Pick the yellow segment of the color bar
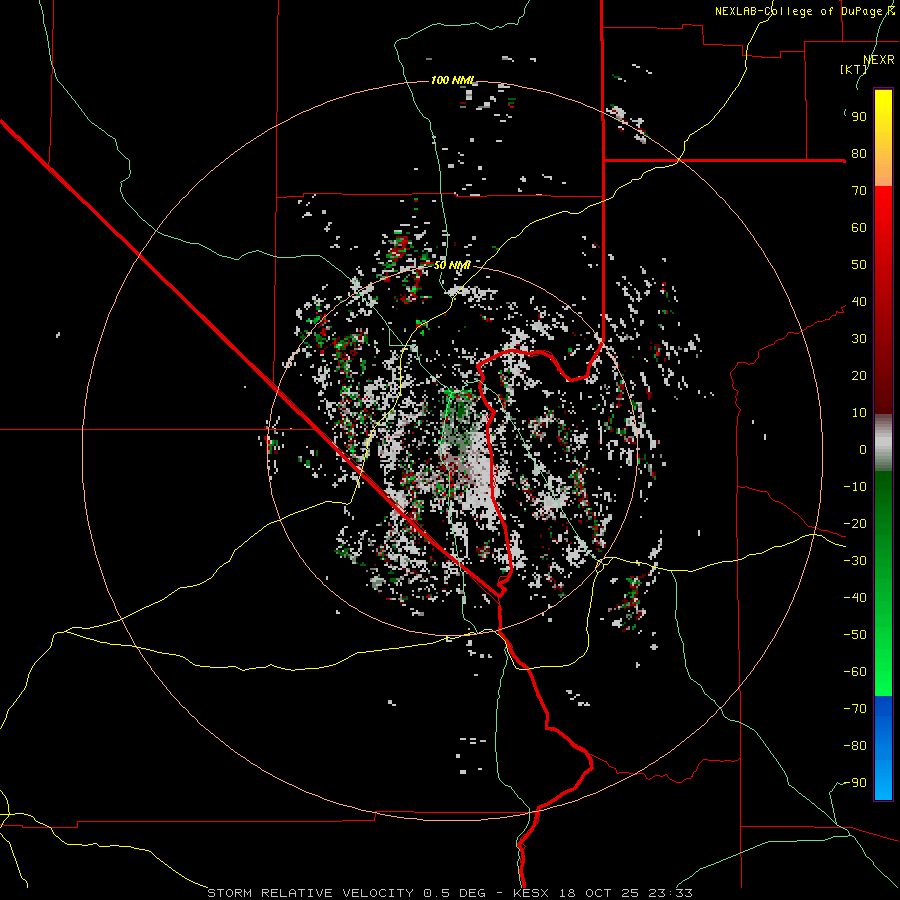Viewport: 900px width, 900px height. [x=883, y=138]
